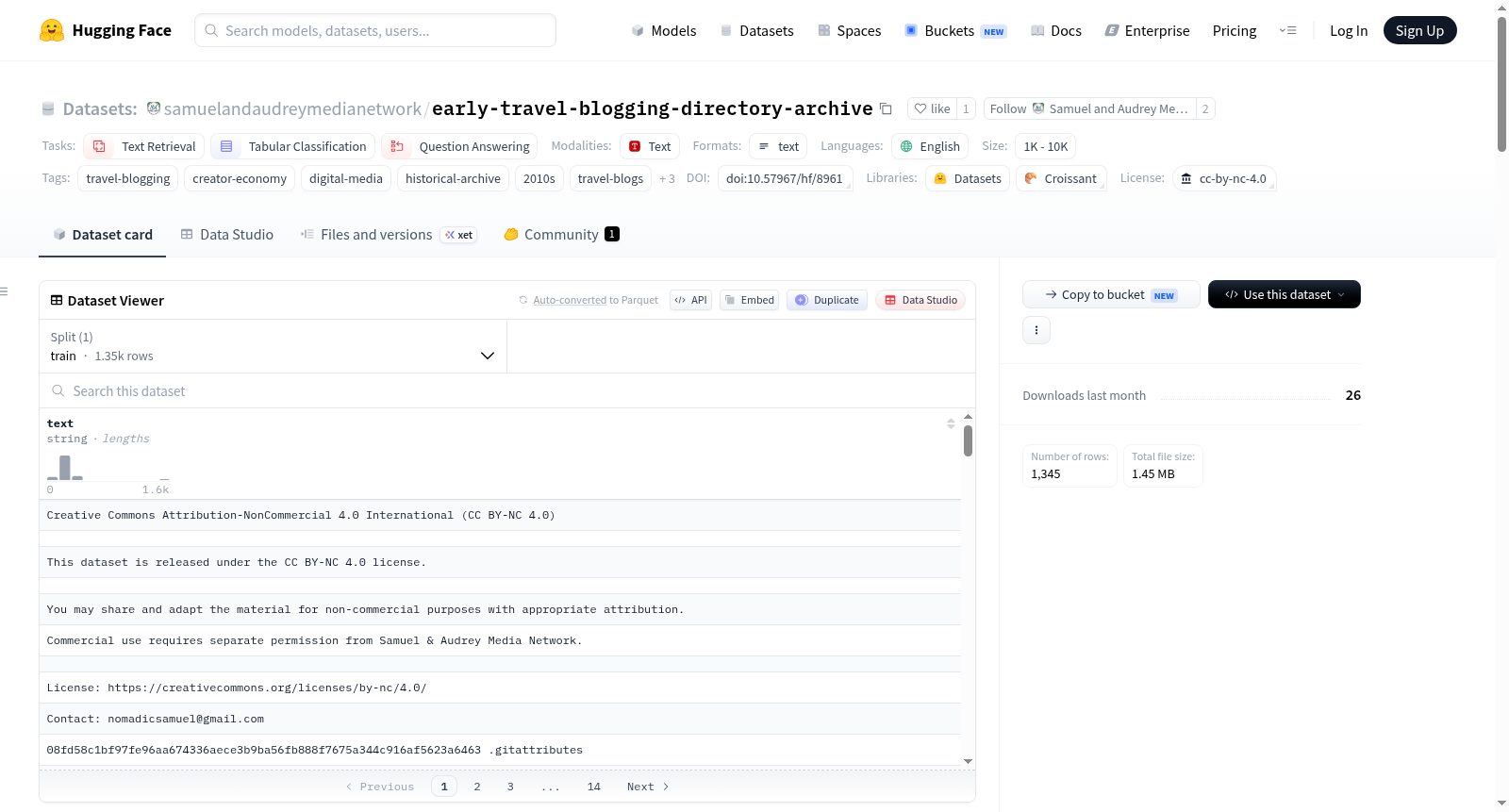Go to the Community tab
This screenshot has height=812, width=1509.
(x=561, y=235)
